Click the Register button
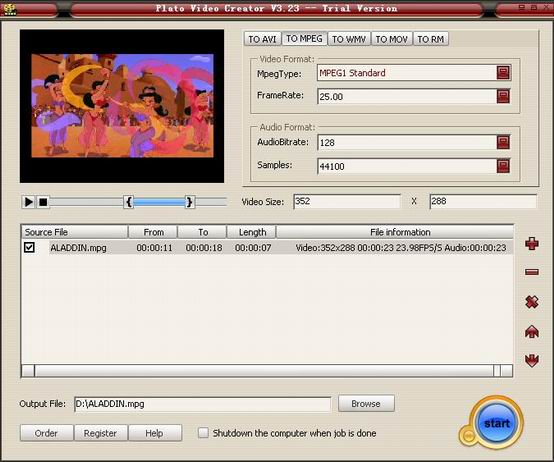Image resolution: width=554 pixels, height=462 pixels. pyautogui.click(x=100, y=433)
